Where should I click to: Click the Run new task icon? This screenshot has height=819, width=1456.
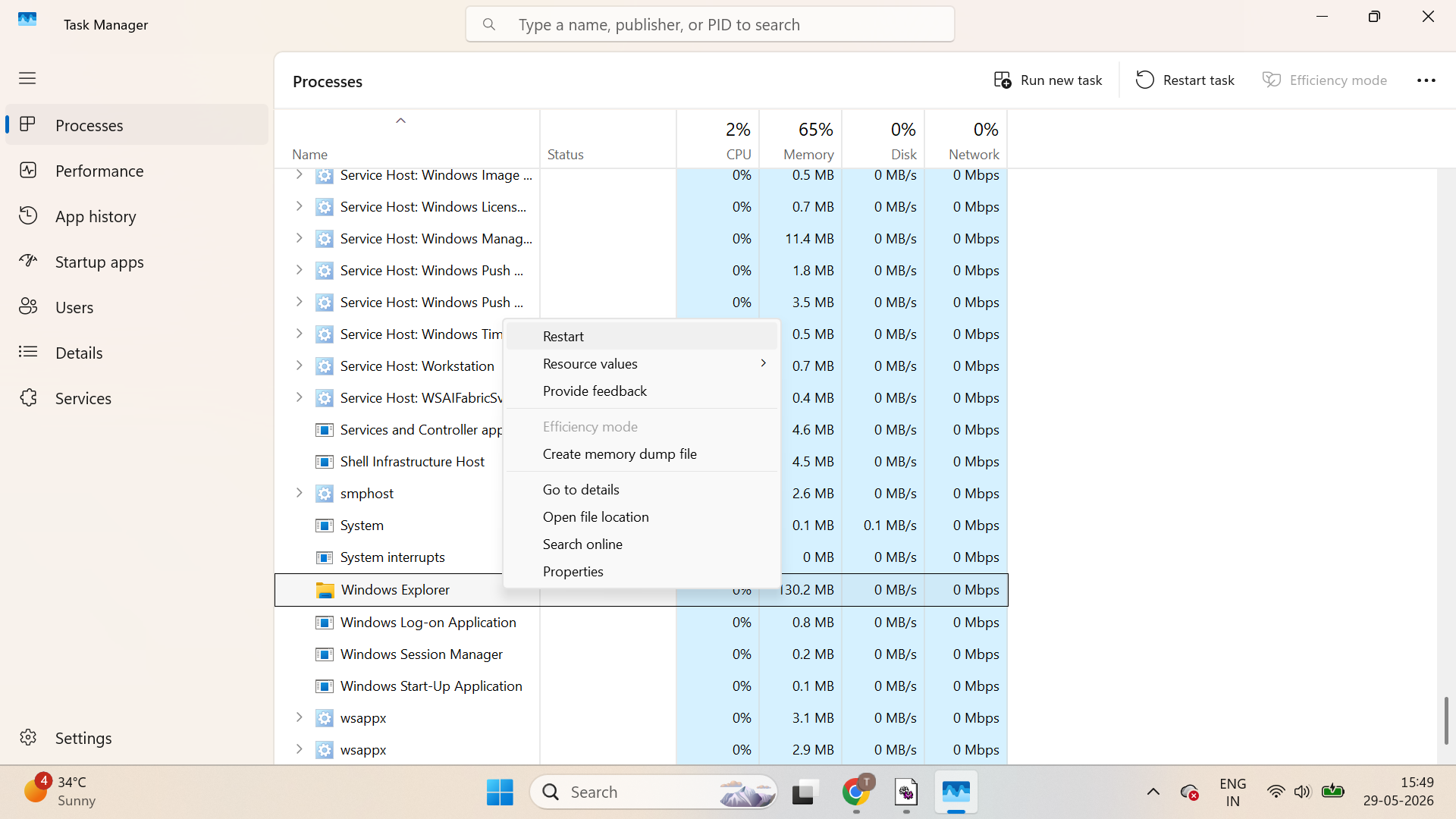pos(1003,80)
